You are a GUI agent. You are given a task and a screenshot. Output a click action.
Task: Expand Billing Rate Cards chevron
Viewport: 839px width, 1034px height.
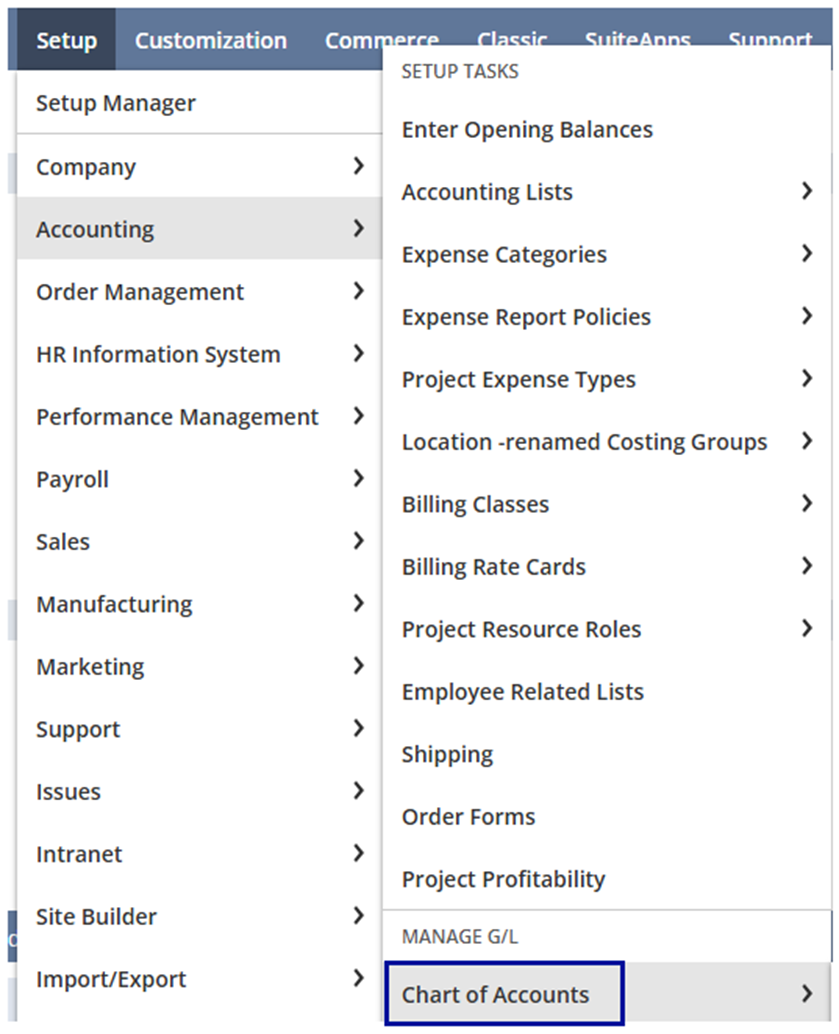(807, 566)
